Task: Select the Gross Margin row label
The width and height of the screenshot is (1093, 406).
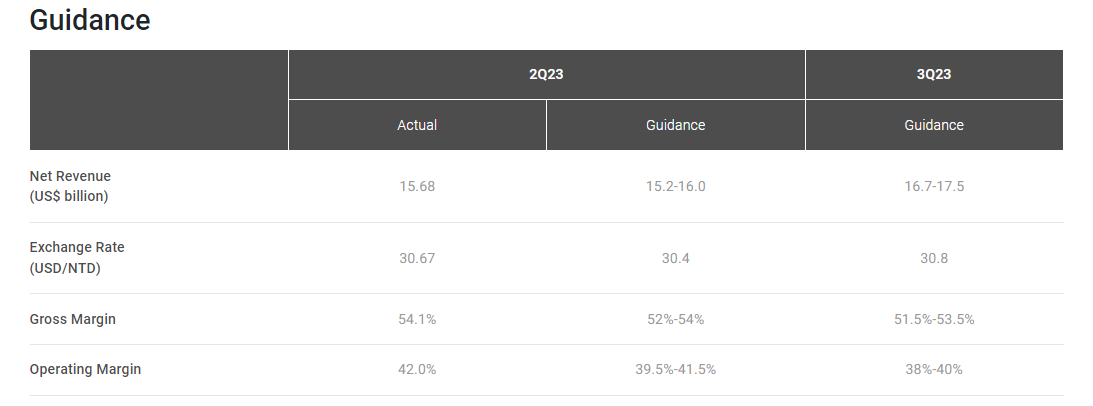Action: [72, 319]
